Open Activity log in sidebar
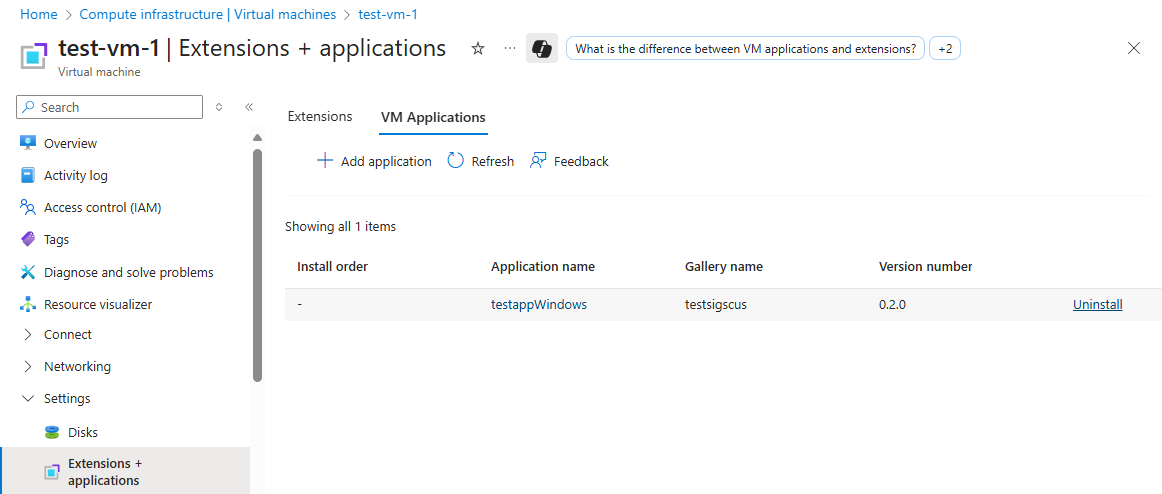Screen dimensions: 1162x494 tap(75, 175)
